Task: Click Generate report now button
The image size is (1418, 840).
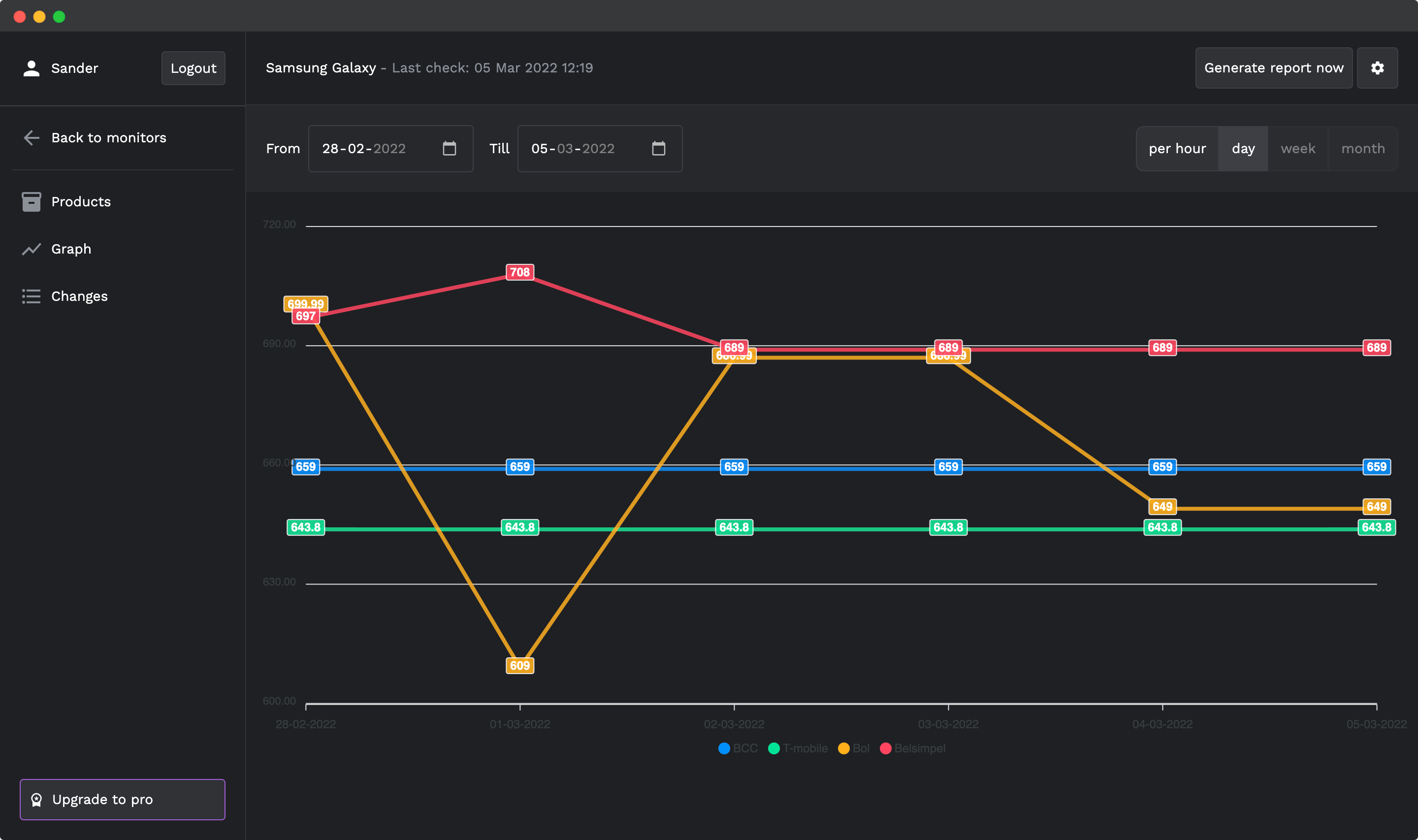Action: pyautogui.click(x=1273, y=68)
